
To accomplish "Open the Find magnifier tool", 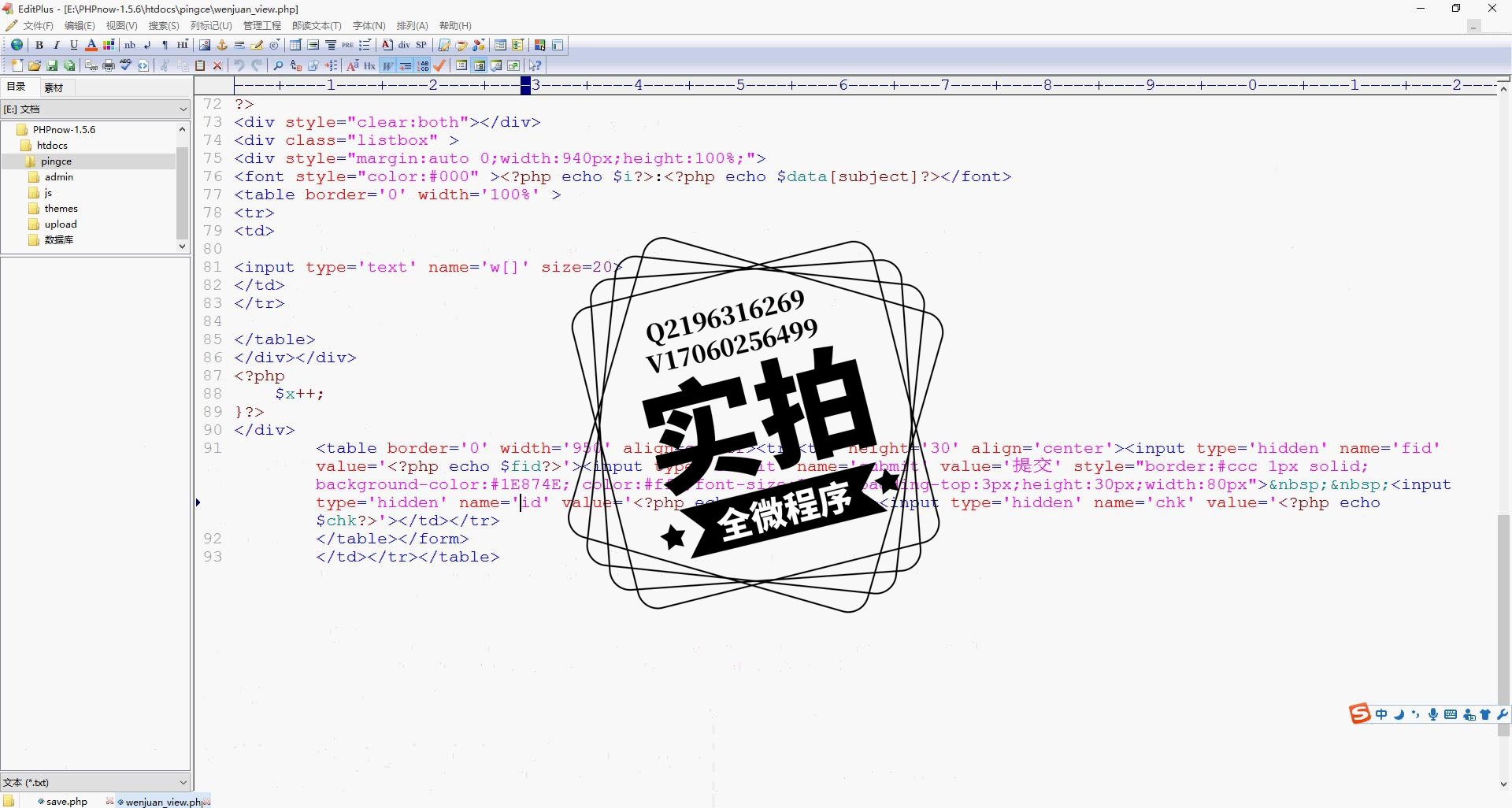I will click(278, 65).
